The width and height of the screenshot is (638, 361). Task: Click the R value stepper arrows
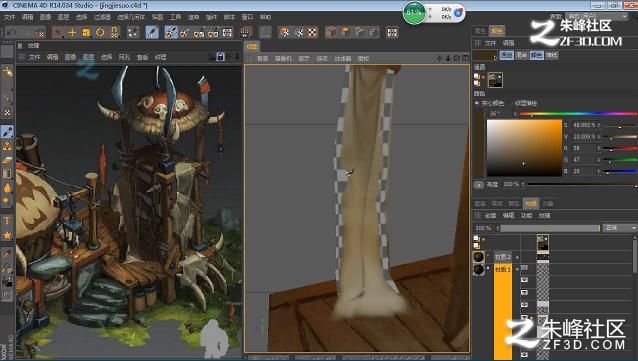(x=598, y=149)
